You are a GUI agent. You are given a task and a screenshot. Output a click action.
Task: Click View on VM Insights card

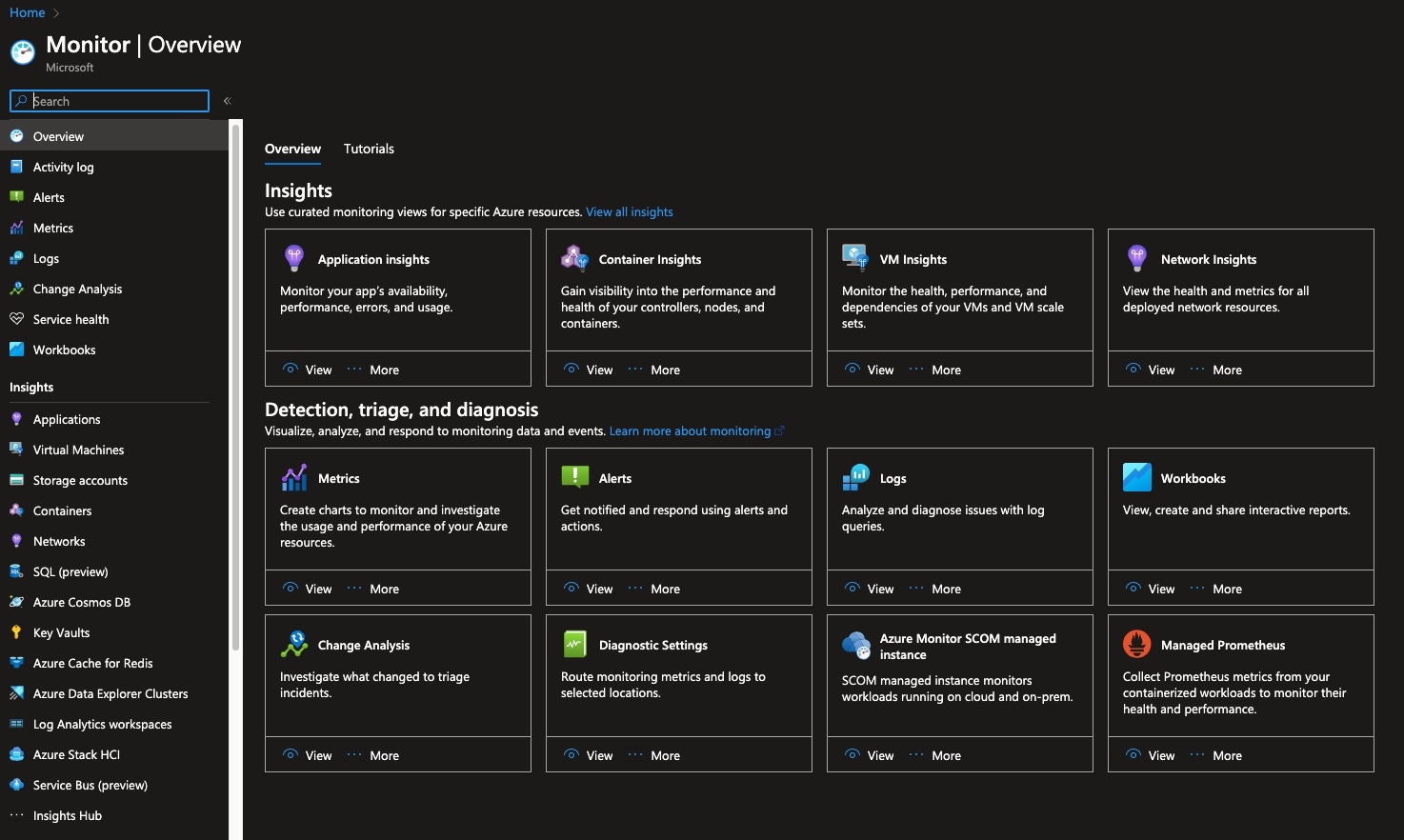(870, 370)
